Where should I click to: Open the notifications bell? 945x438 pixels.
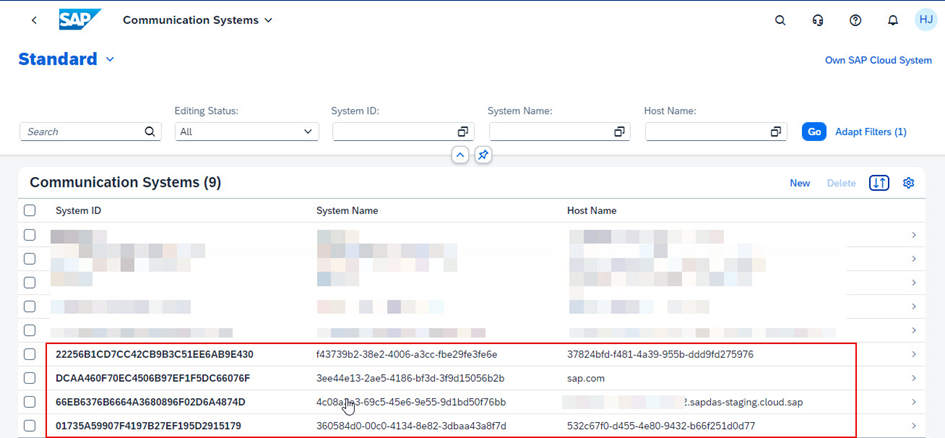click(893, 20)
